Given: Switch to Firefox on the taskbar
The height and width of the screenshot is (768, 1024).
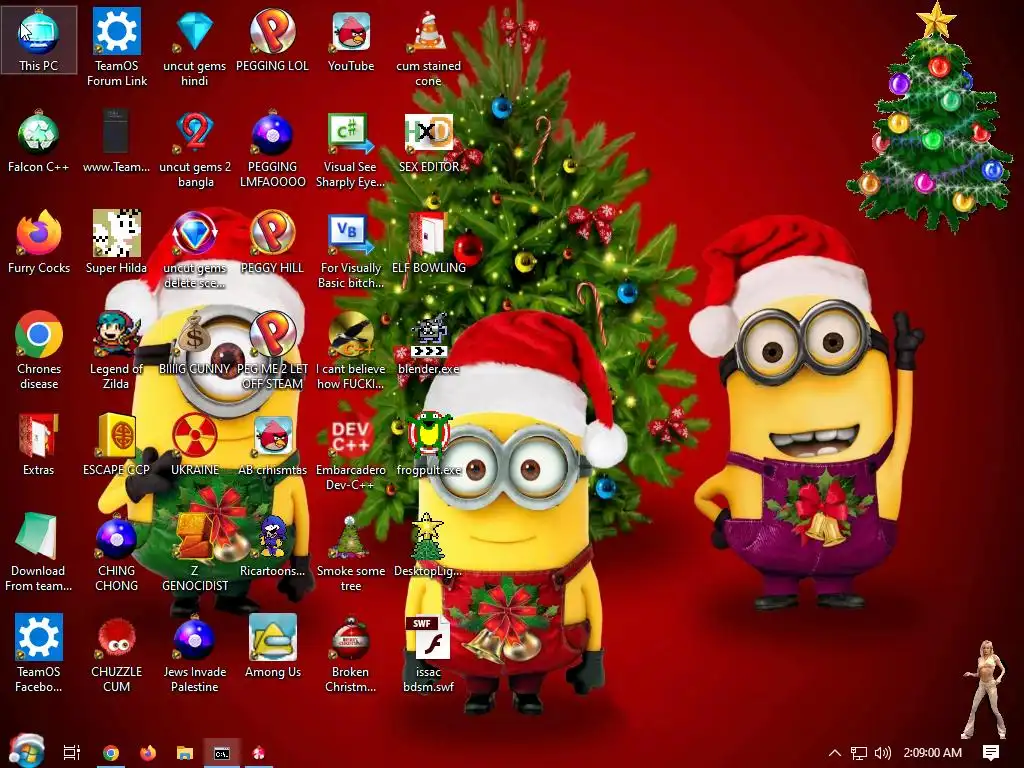Looking at the screenshot, I should point(148,753).
